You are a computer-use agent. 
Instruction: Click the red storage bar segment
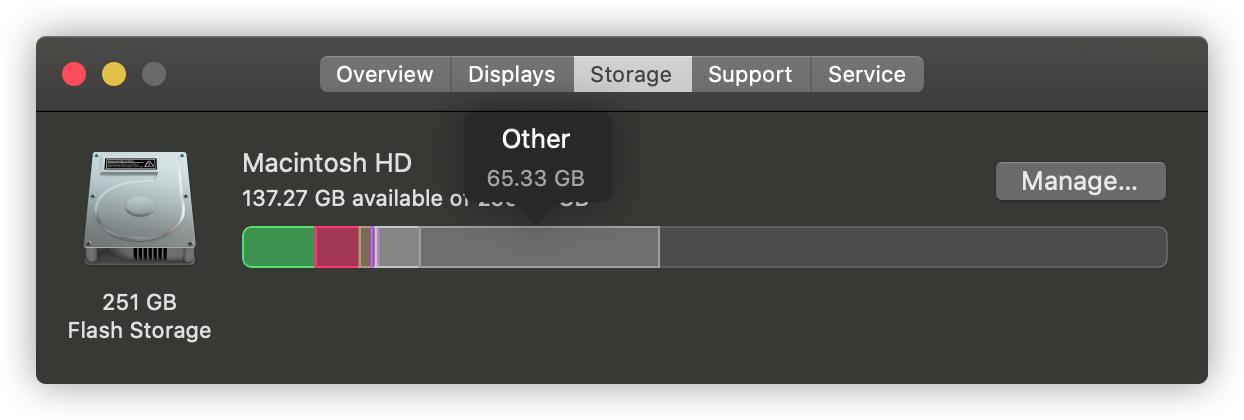[x=337, y=247]
